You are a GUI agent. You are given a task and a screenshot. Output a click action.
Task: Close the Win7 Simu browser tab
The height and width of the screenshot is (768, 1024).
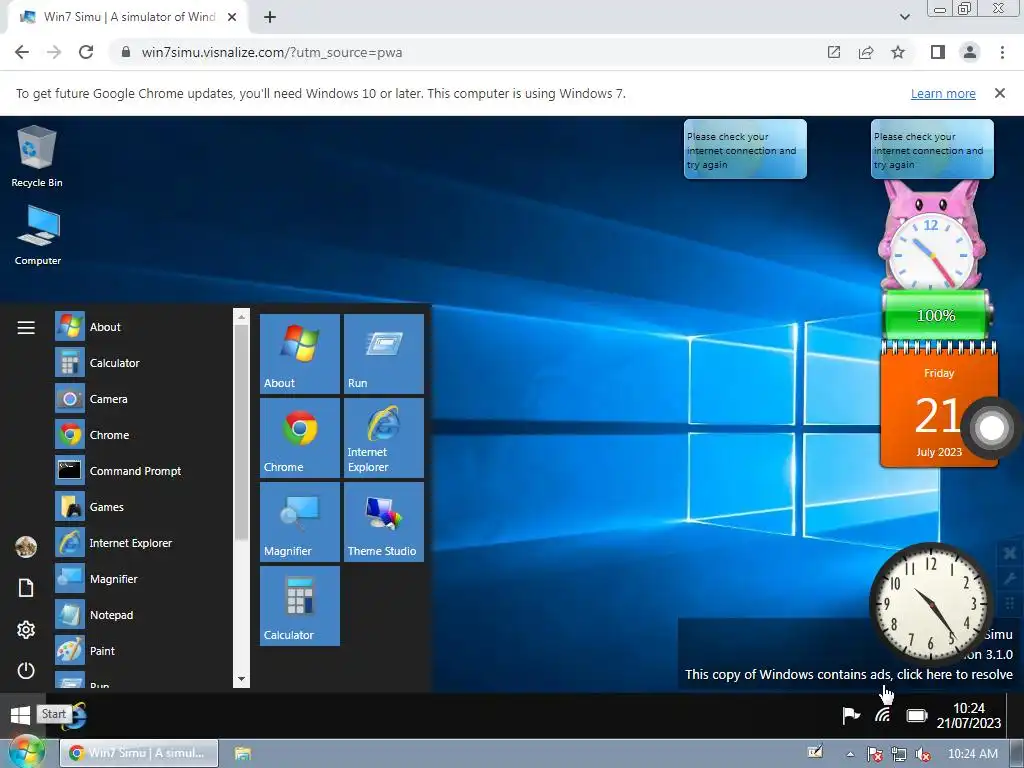pos(232,18)
